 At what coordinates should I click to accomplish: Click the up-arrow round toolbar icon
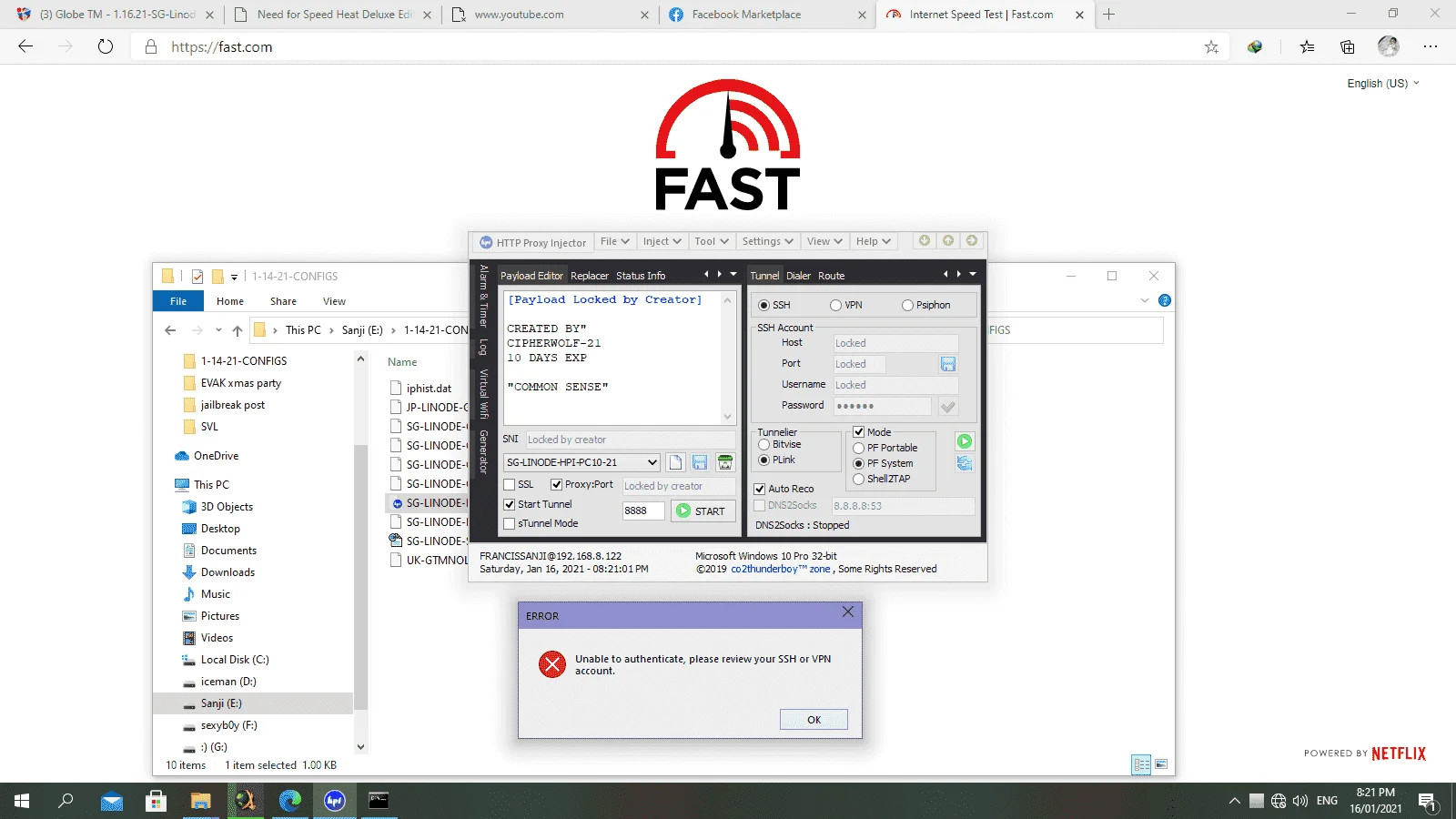click(x=948, y=240)
